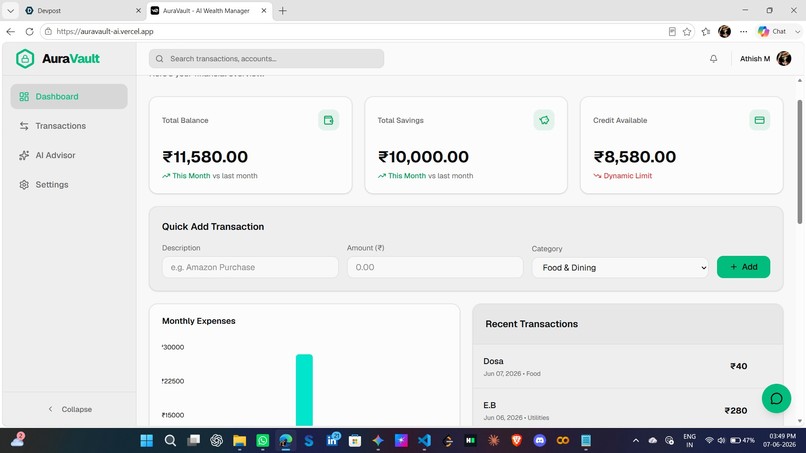This screenshot has height=453, width=806.
Task: Open the Dosa transaction row
Action: point(628,366)
